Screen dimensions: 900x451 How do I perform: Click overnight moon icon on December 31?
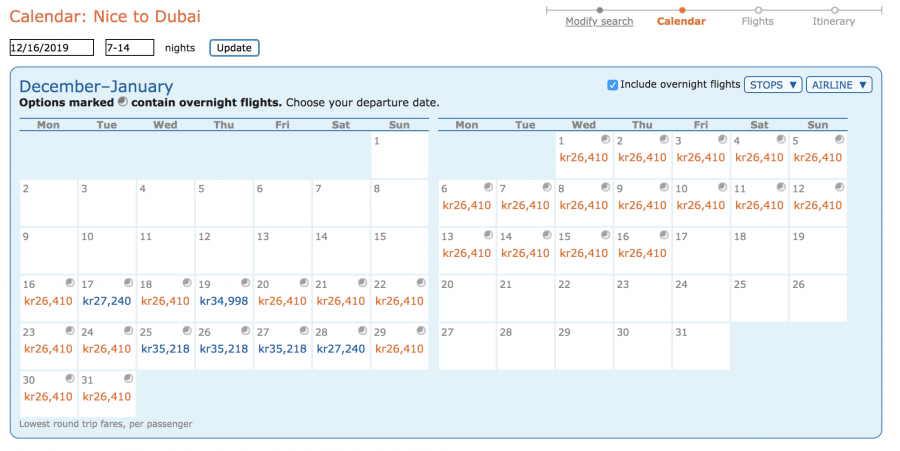pyautogui.click(x=129, y=379)
